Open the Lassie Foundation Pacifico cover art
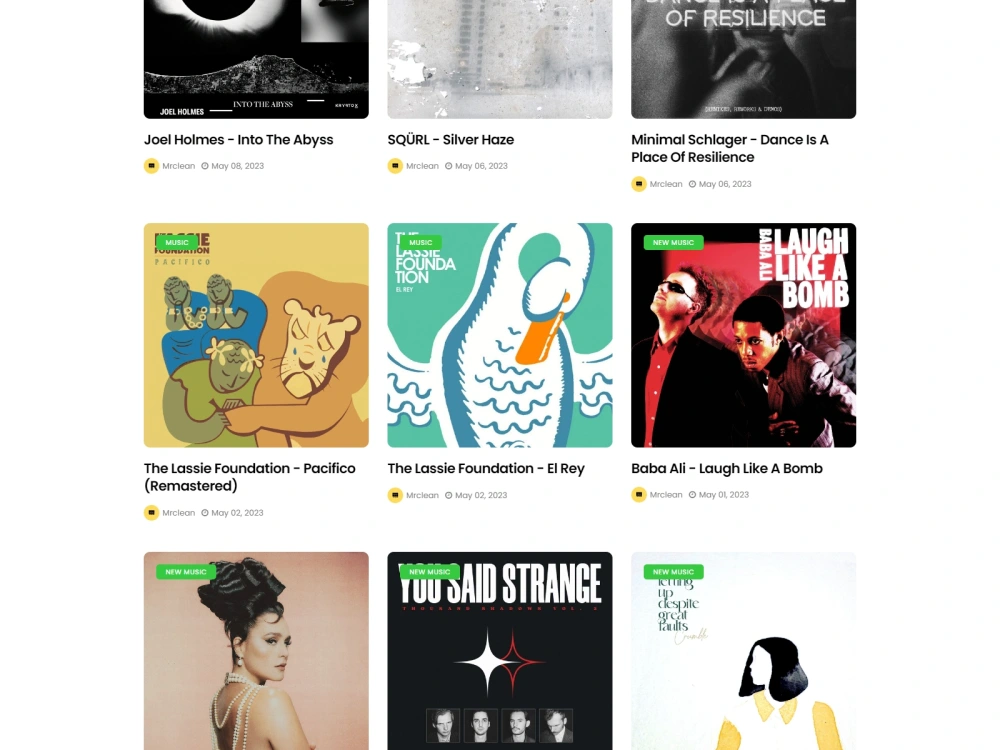Screen dimensions: 1000x750 (x=256, y=335)
